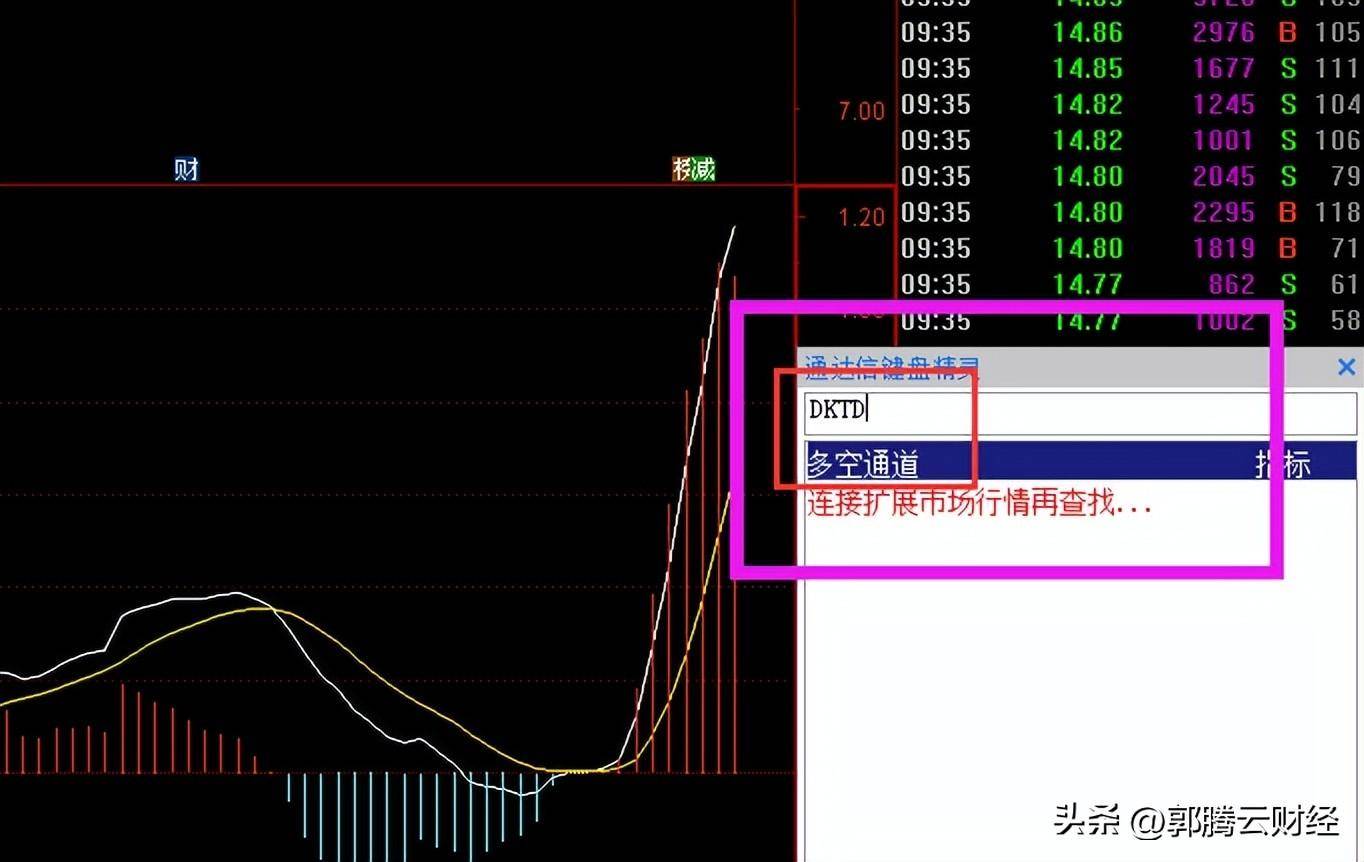The height and width of the screenshot is (862, 1364).
Task: Click the 7.00 axis value
Action: pyautogui.click(x=862, y=111)
